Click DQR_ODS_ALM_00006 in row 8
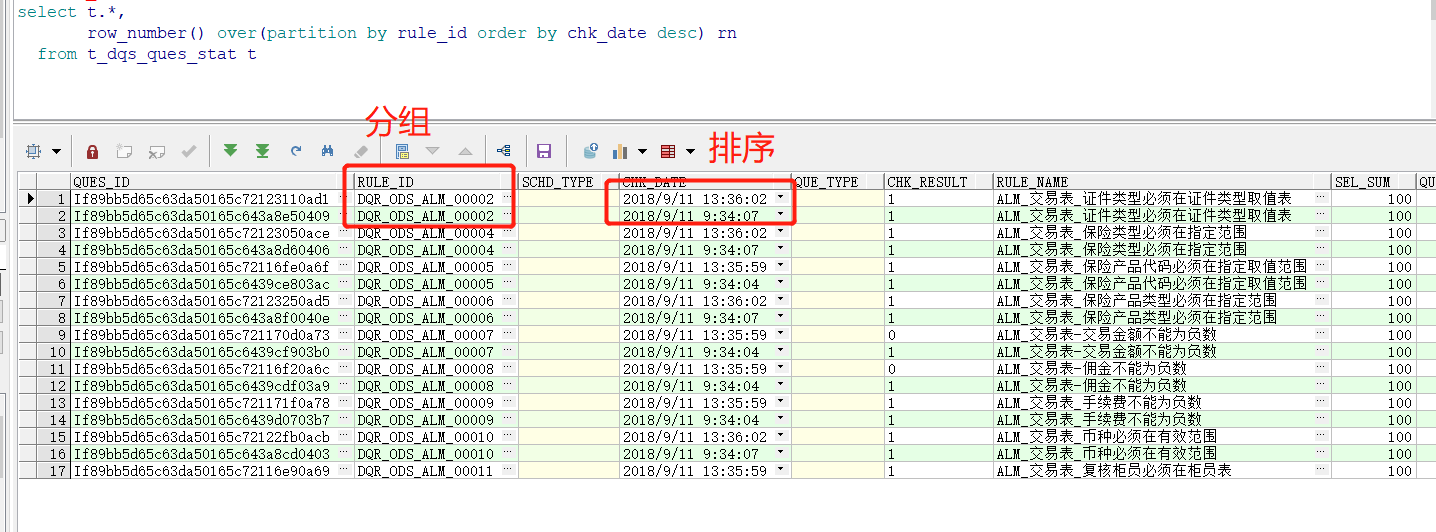1436x532 pixels. pyautogui.click(x=426, y=318)
